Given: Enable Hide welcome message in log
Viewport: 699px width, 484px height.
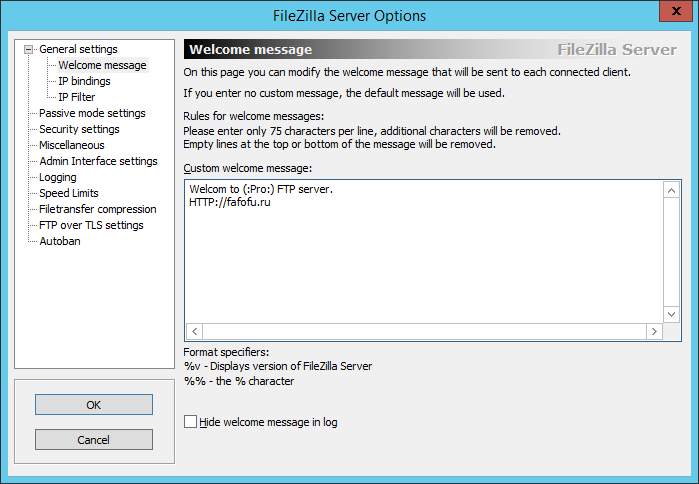Looking at the screenshot, I should click(x=190, y=422).
